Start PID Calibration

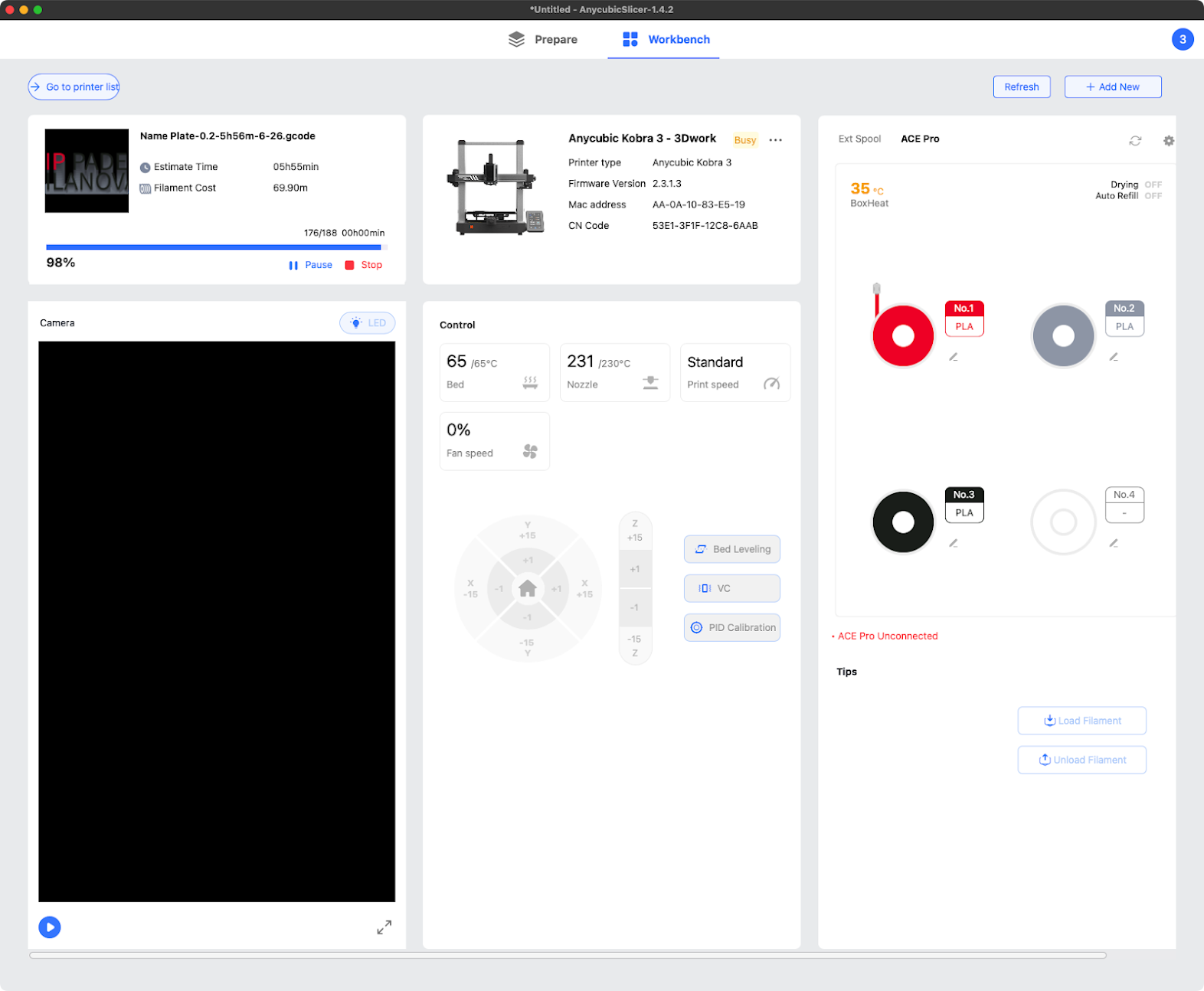[x=732, y=627]
